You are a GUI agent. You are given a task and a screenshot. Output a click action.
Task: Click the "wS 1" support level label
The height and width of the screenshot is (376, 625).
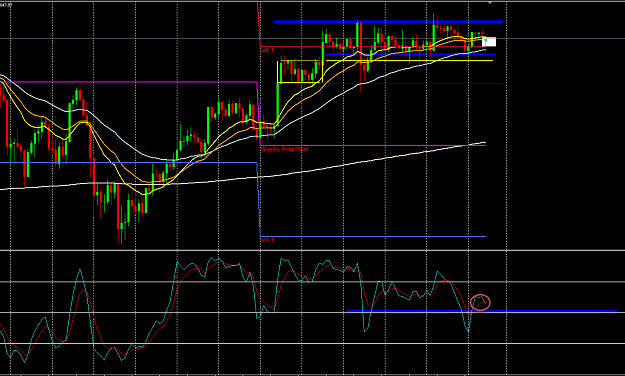(x=267, y=240)
